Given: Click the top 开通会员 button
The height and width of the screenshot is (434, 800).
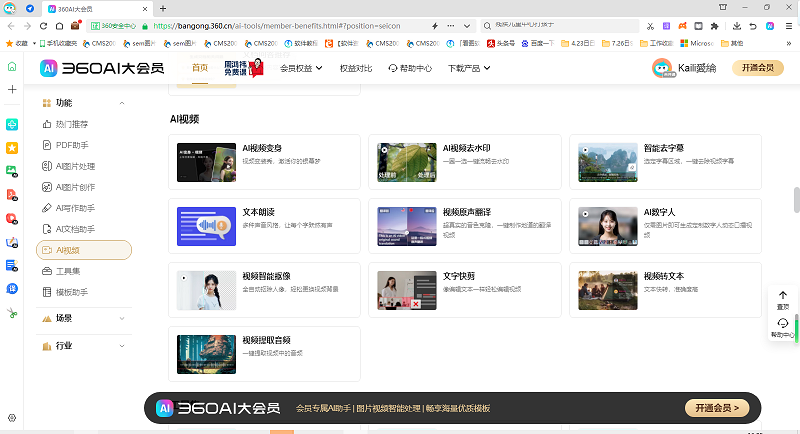Looking at the screenshot, I should tap(758, 68).
